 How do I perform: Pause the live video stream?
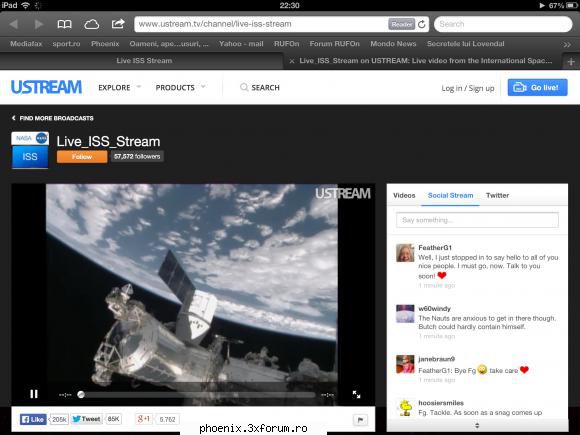[34, 394]
